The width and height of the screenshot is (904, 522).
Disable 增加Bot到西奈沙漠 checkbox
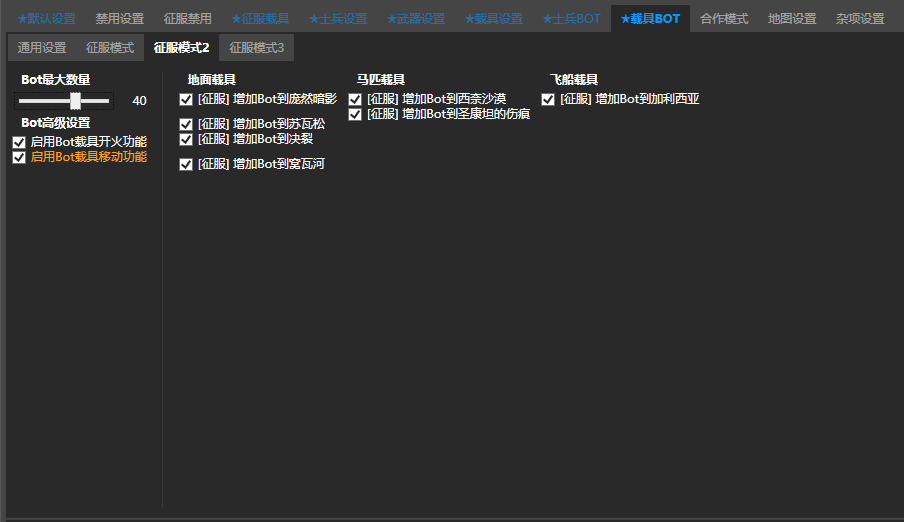point(355,99)
